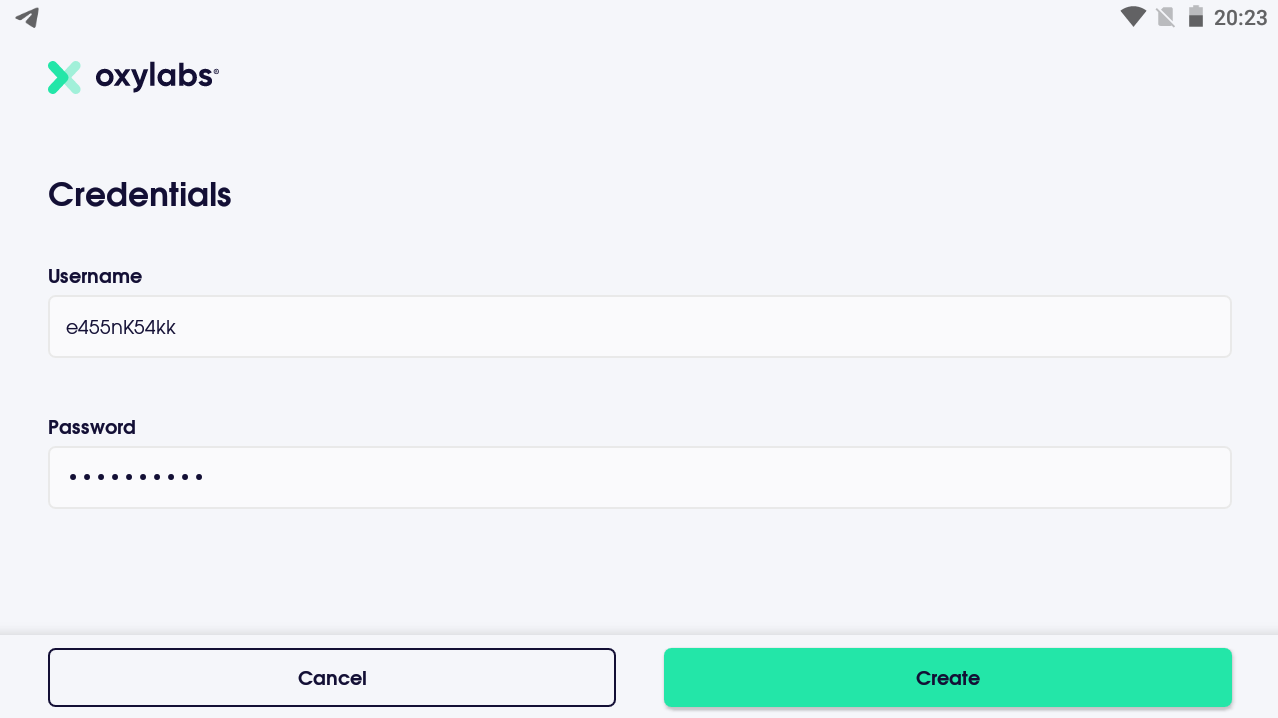
Task: Click empty right end of Password field
Action: (1150, 478)
